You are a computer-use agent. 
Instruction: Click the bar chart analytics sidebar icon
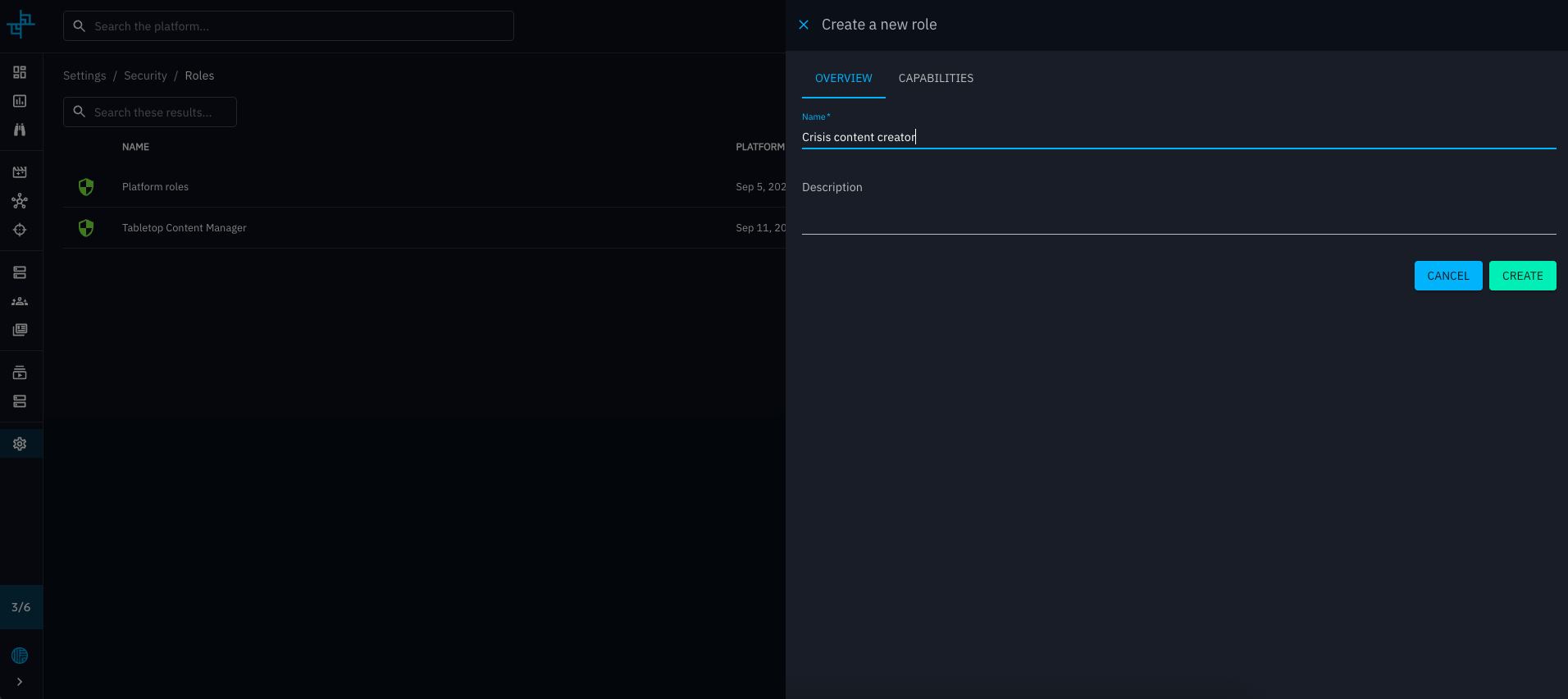pos(20,101)
